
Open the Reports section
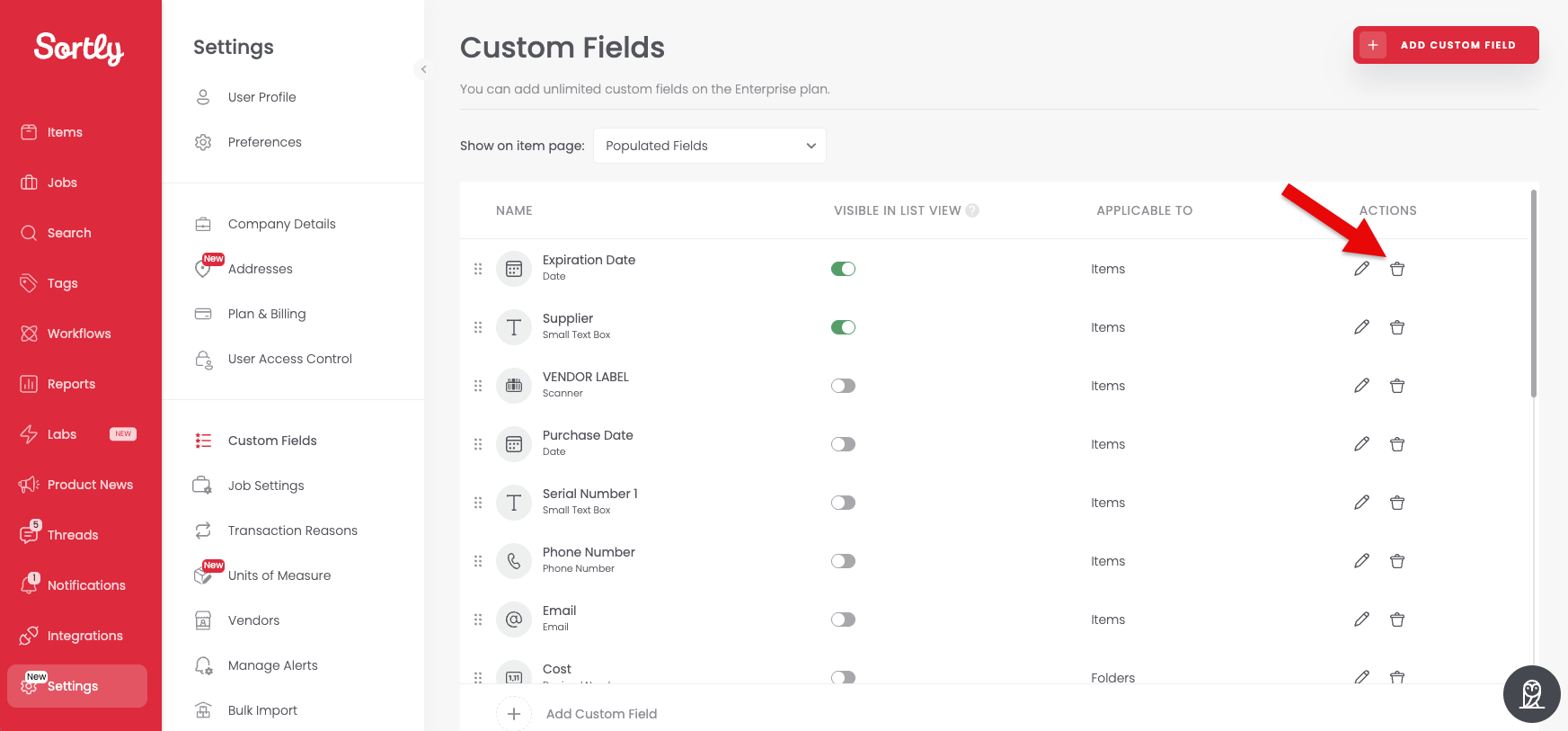pyautogui.click(x=58, y=384)
